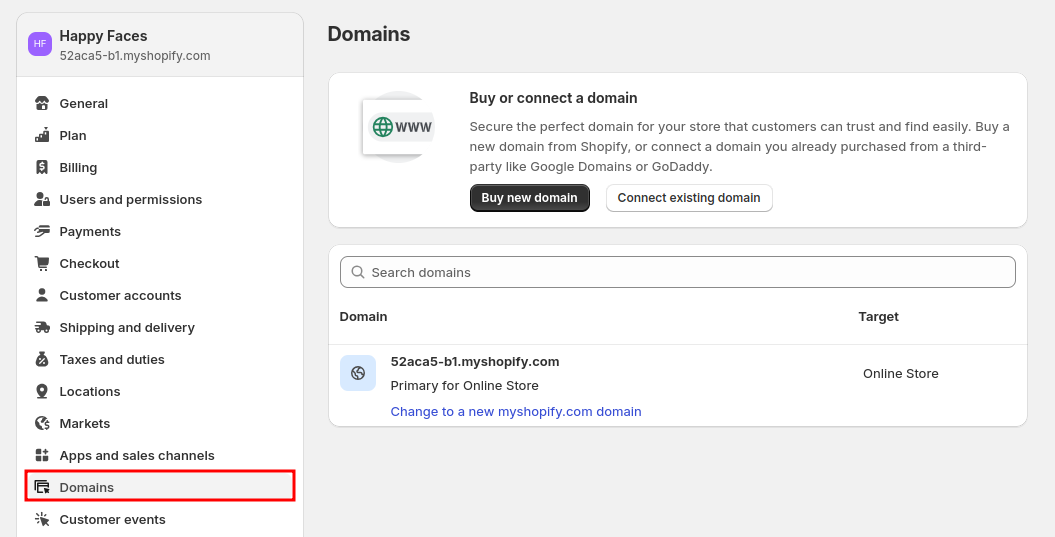1055x537 pixels.
Task: Click the Payments card icon
Action: click(42, 231)
